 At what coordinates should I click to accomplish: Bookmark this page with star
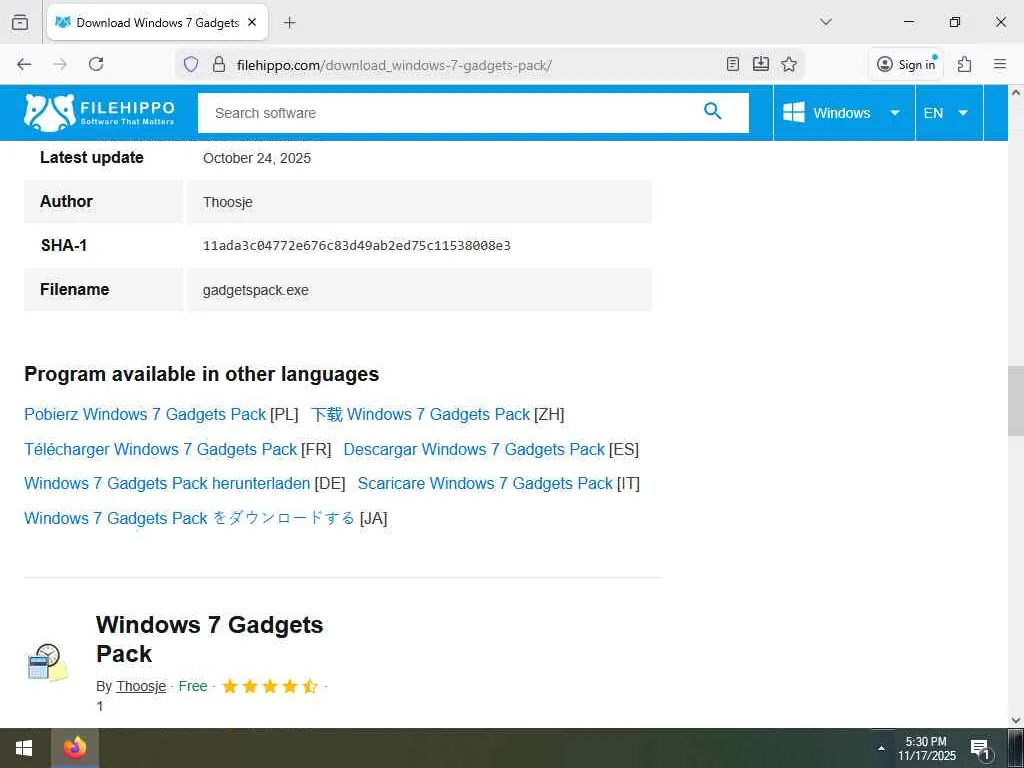point(789,64)
